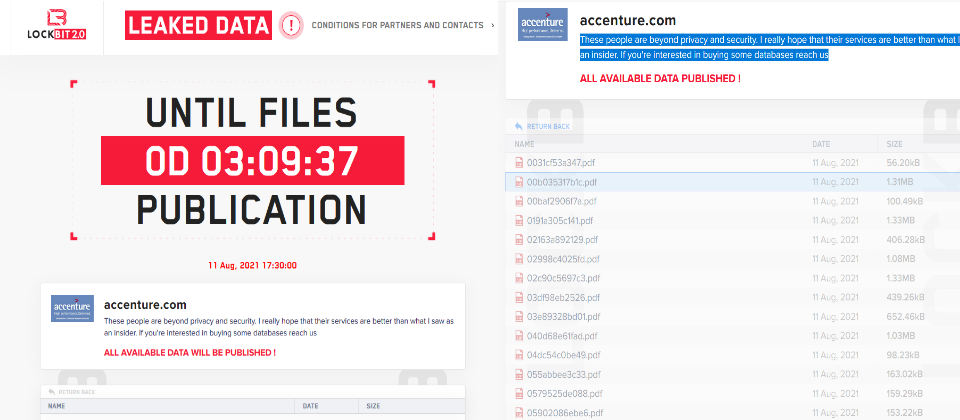This screenshot has height=420, width=960.
Task: Click PDF icon for 03e89328bd01.pdf
Action: click(x=519, y=317)
